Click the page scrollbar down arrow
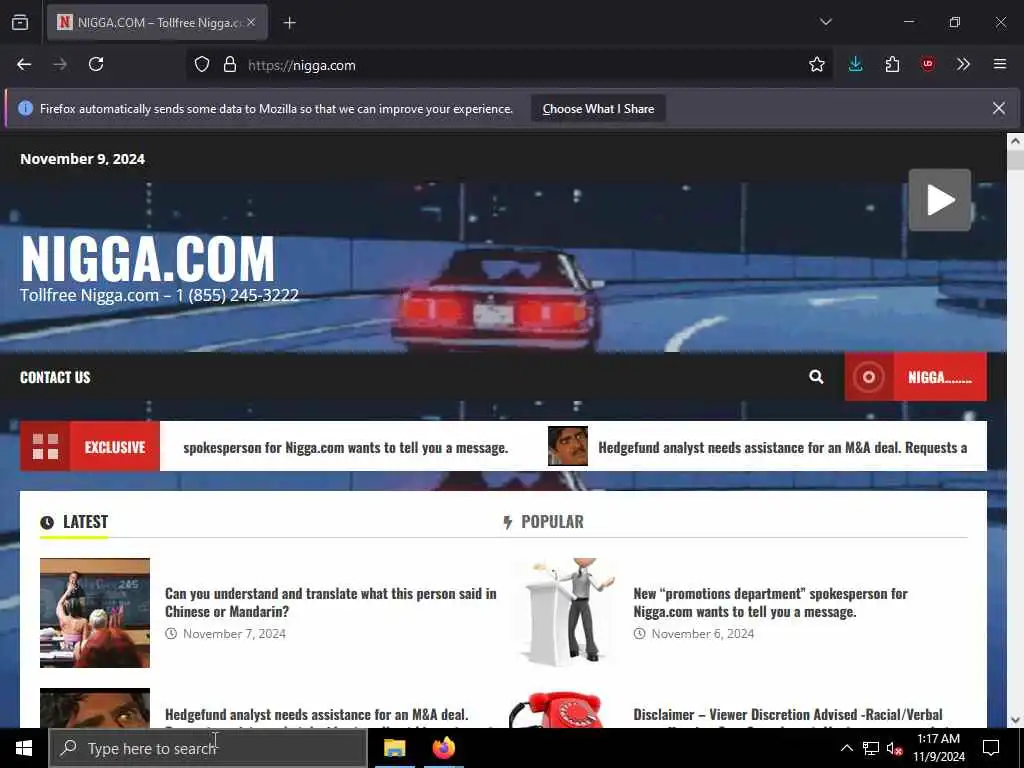Image resolution: width=1024 pixels, height=768 pixels. click(1015, 719)
